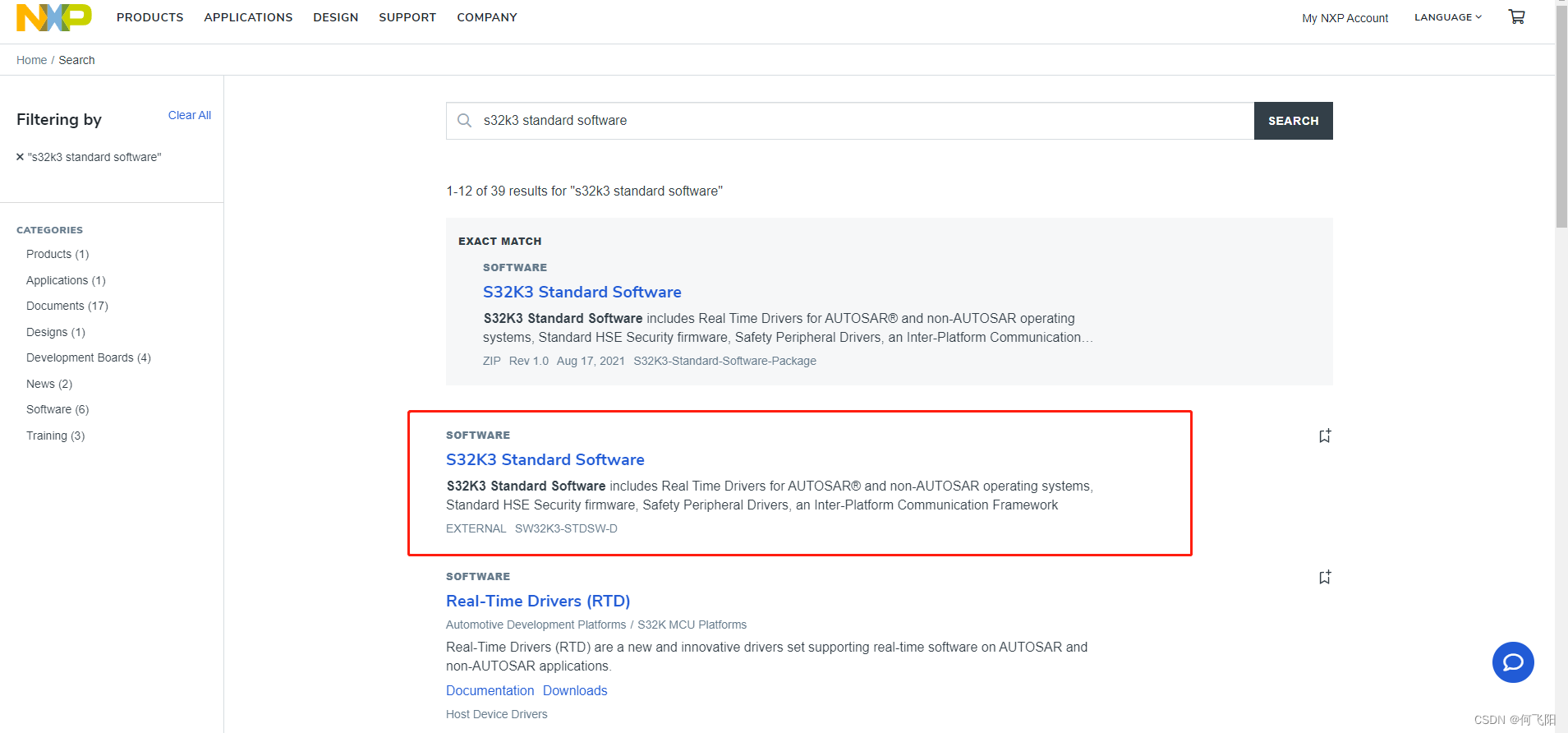Viewport: 1568px width, 733px height.
Task: Filter by Designs (1) category
Action: [56, 332]
